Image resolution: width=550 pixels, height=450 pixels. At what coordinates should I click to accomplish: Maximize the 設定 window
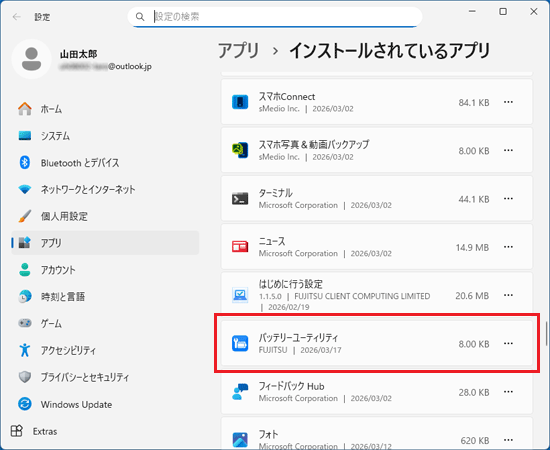pyautogui.click(x=503, y=12)
